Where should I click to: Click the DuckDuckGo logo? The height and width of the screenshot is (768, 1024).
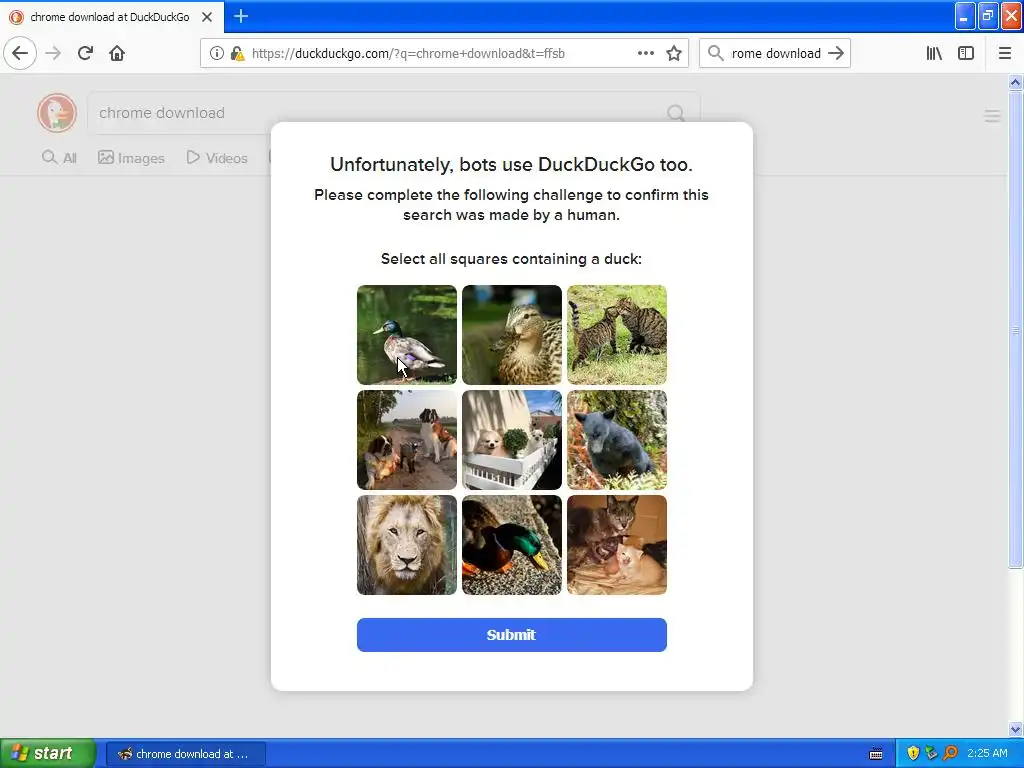[57, 112]
